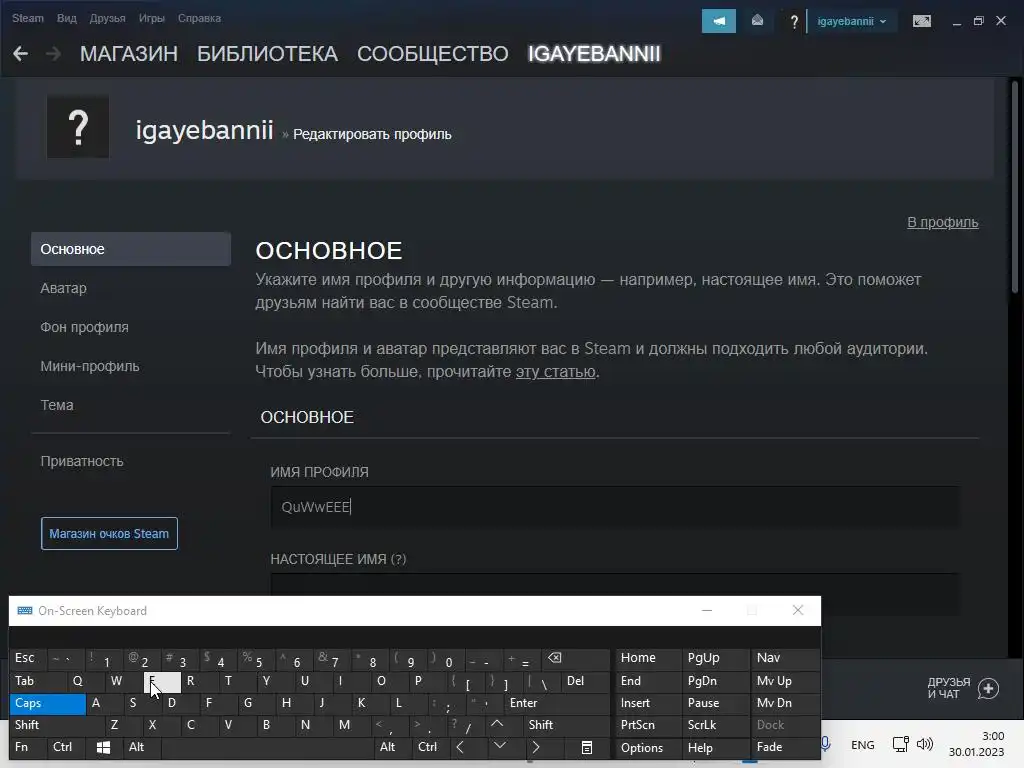Click Магазин очков Steam button
Screen dimensions: 1024x768
[109, 534]
